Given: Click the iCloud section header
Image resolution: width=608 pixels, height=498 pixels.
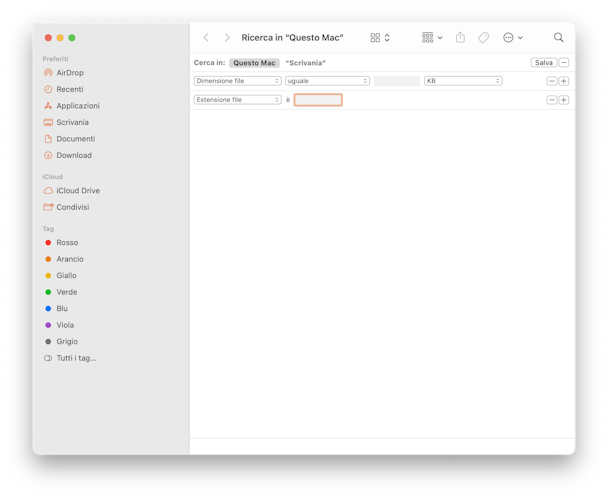Looking at the screenshot, I should coord(52,177).
